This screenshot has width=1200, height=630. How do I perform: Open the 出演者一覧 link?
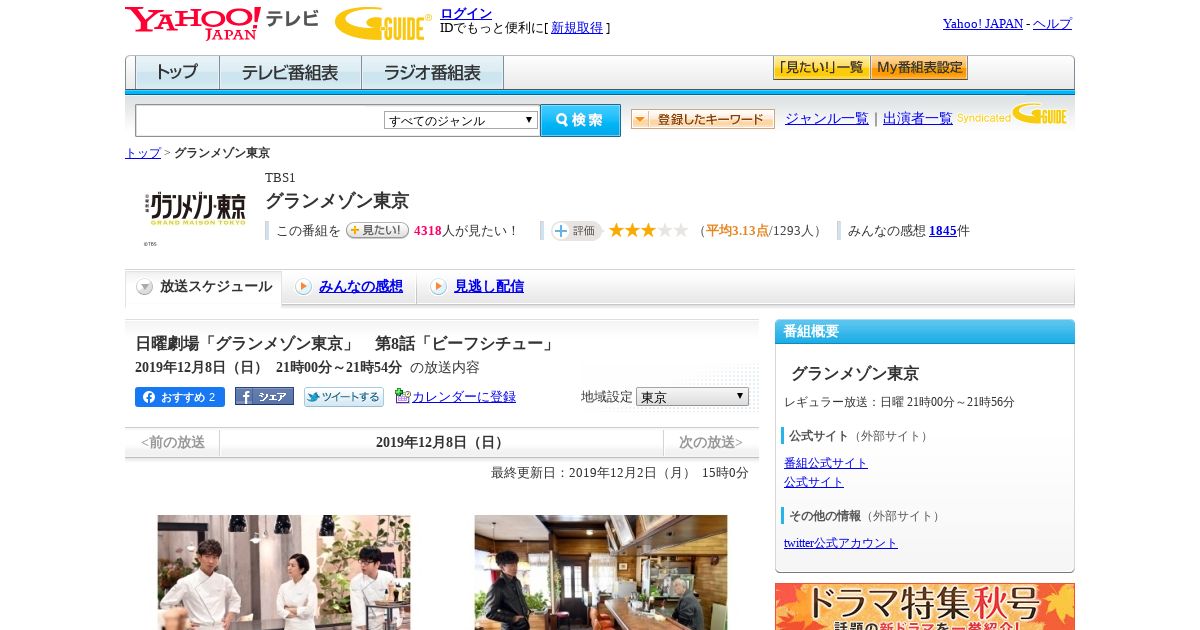coord(918,119)
